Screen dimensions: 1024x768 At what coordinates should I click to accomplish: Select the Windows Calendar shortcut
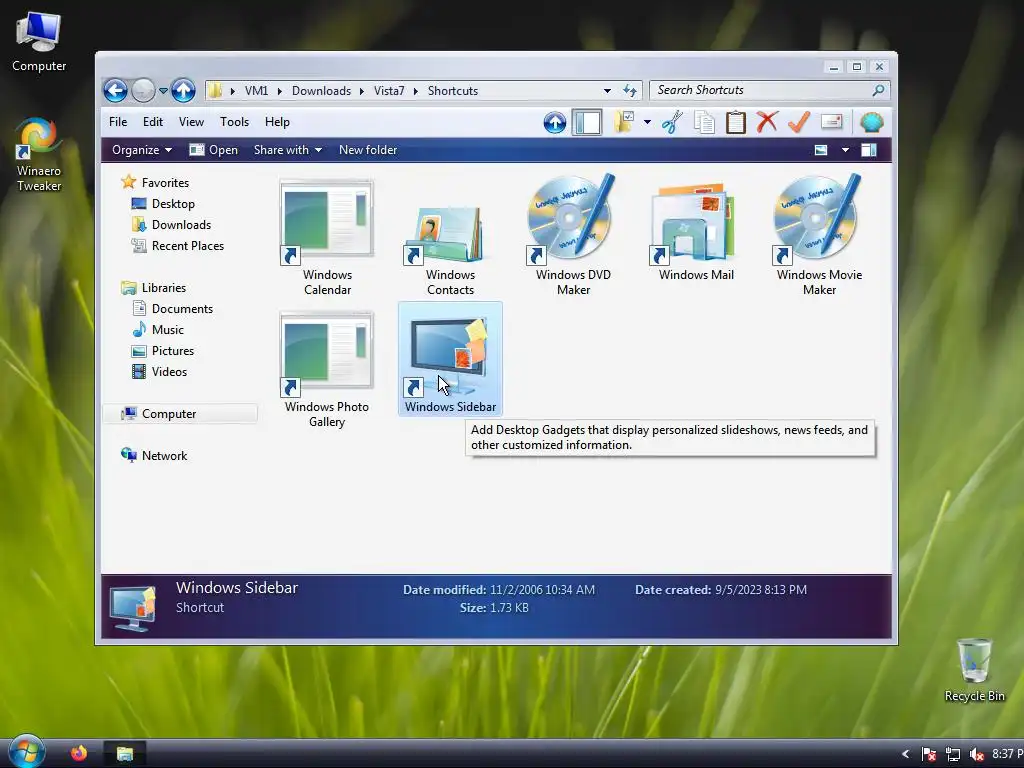coord(327,236)
